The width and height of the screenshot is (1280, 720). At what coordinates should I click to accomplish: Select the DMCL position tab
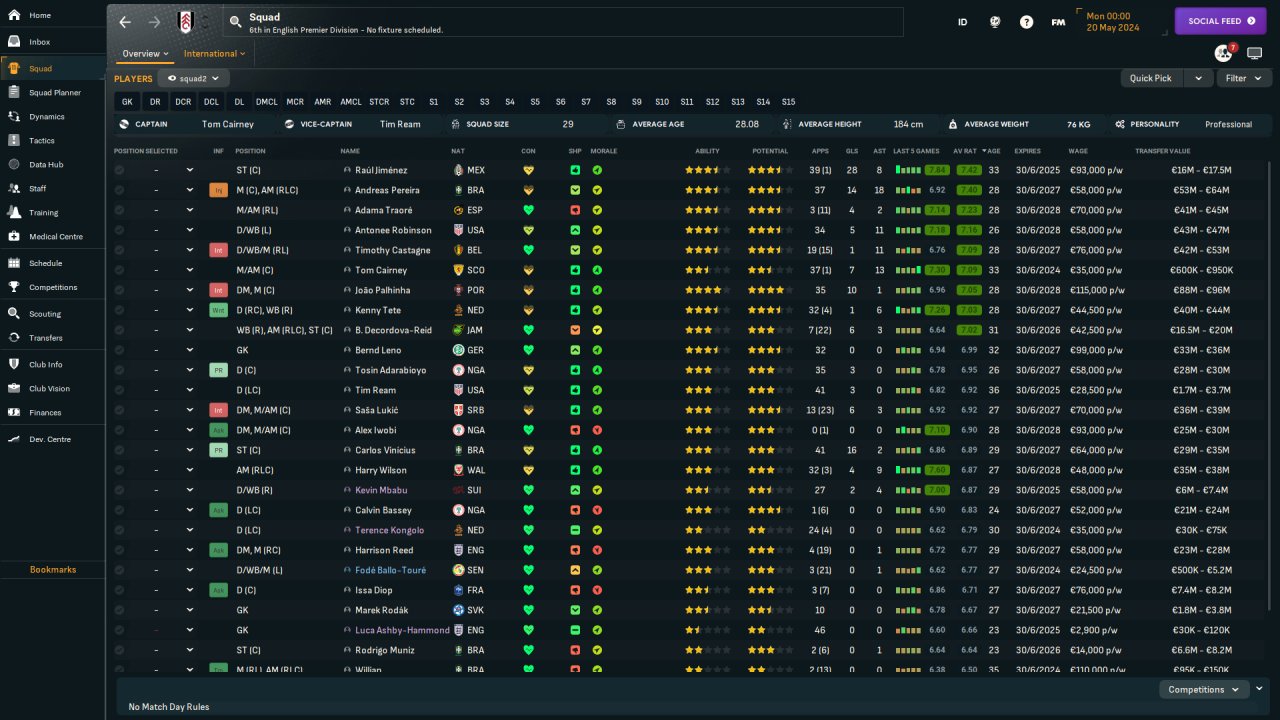(x=266, y=102)
